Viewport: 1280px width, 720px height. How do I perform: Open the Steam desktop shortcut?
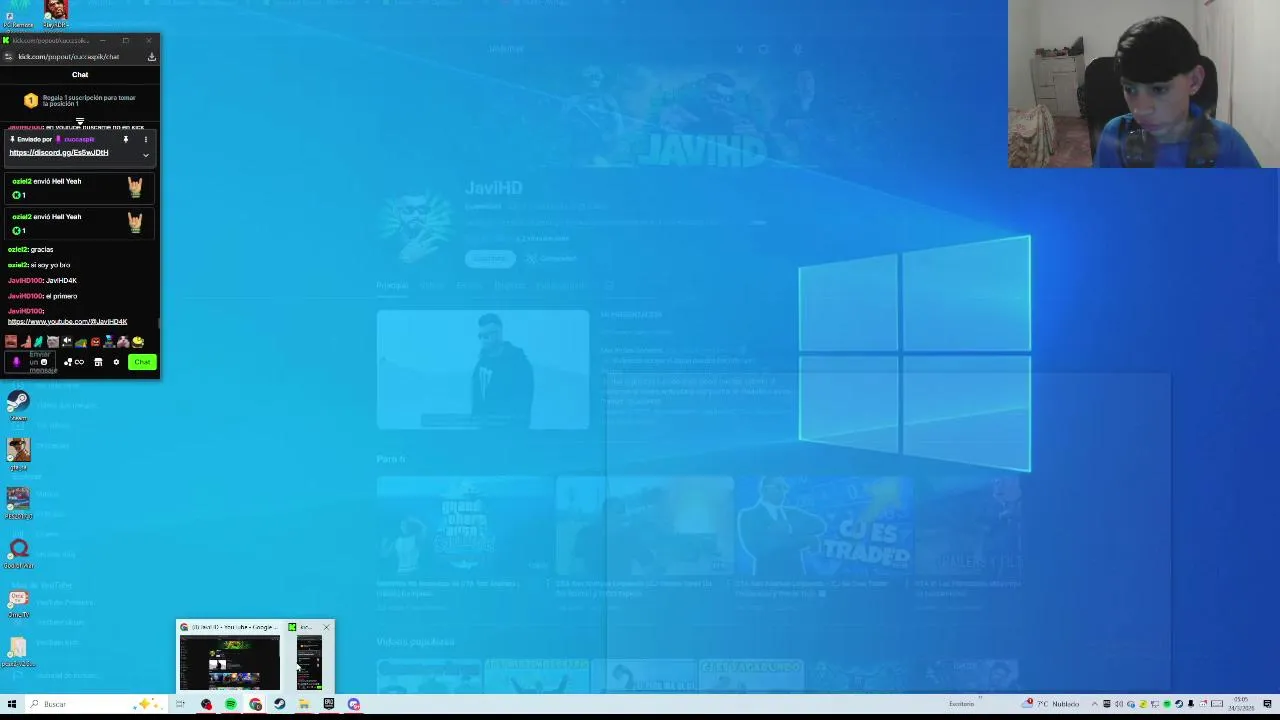18,406
